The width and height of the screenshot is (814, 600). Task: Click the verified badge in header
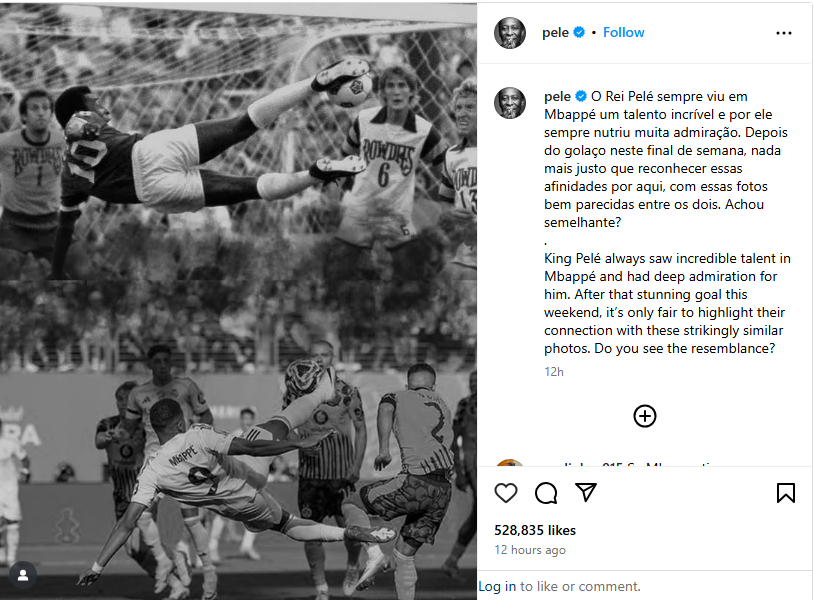tap(579, 33)
